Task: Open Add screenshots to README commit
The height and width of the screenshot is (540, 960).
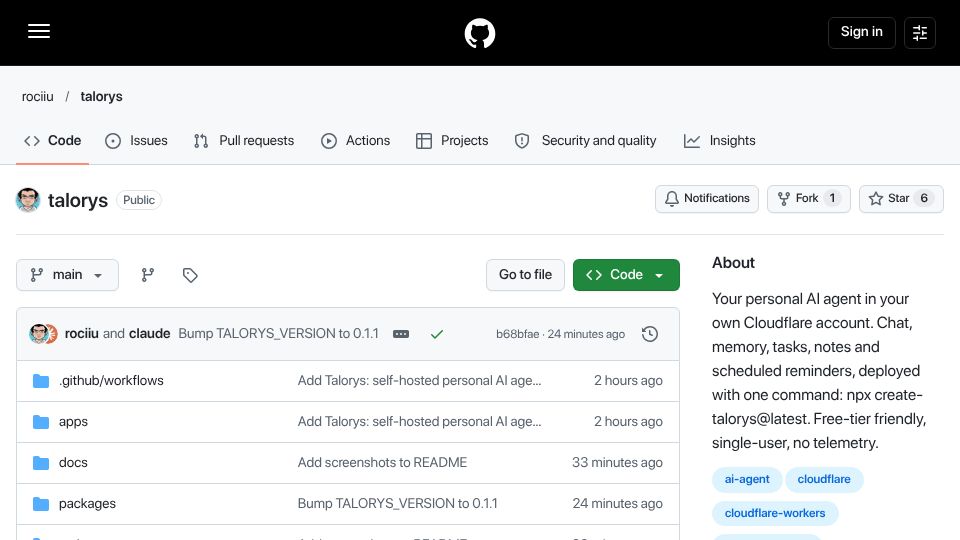Action: pyautogui.click(x=383, y=463)
